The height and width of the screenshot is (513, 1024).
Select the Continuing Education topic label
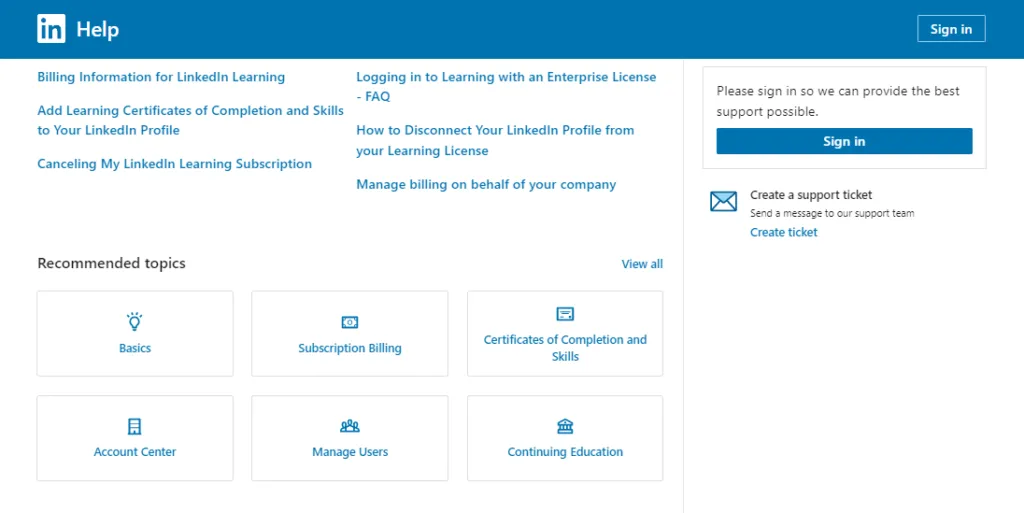point(565,452)
